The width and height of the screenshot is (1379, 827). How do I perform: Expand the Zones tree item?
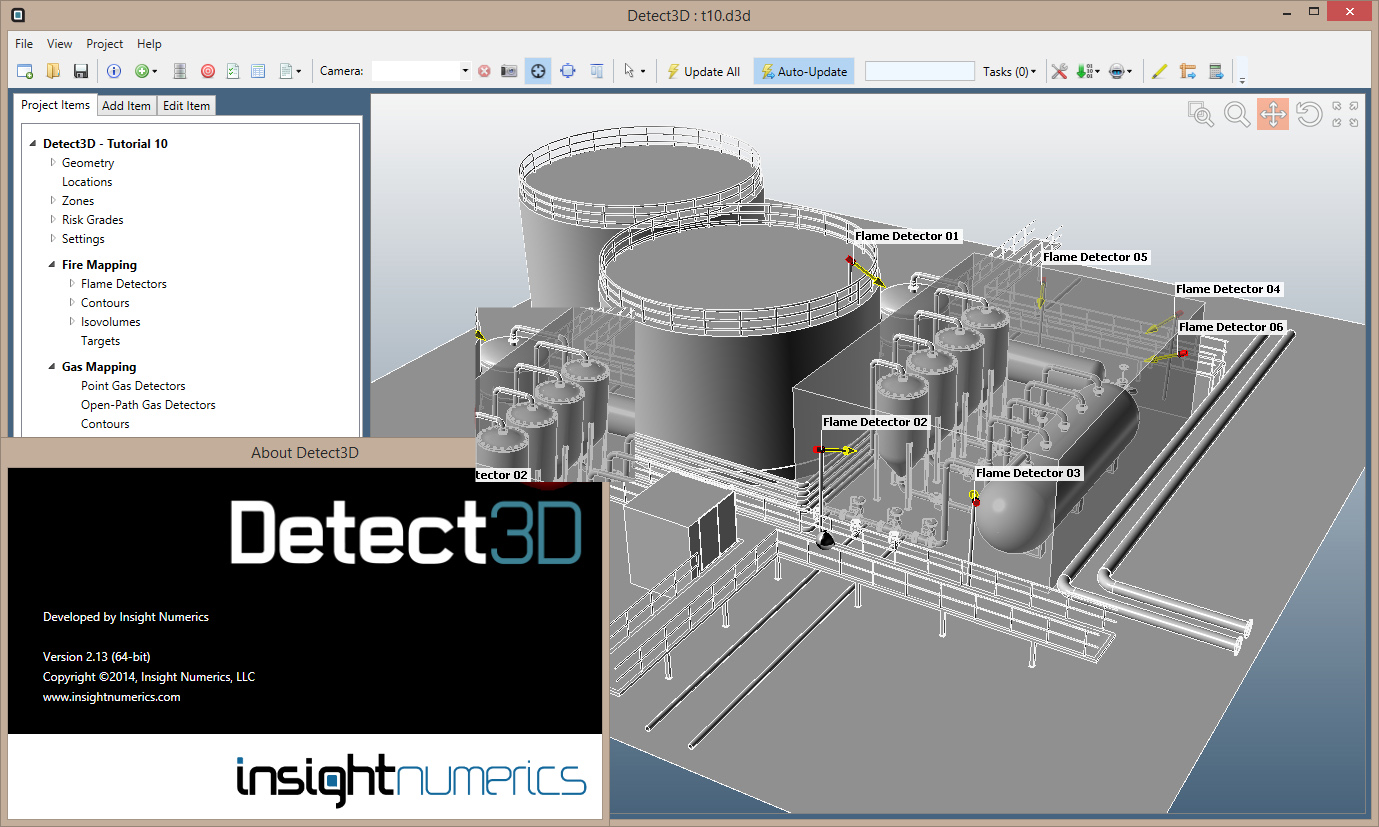coord(51,200)
